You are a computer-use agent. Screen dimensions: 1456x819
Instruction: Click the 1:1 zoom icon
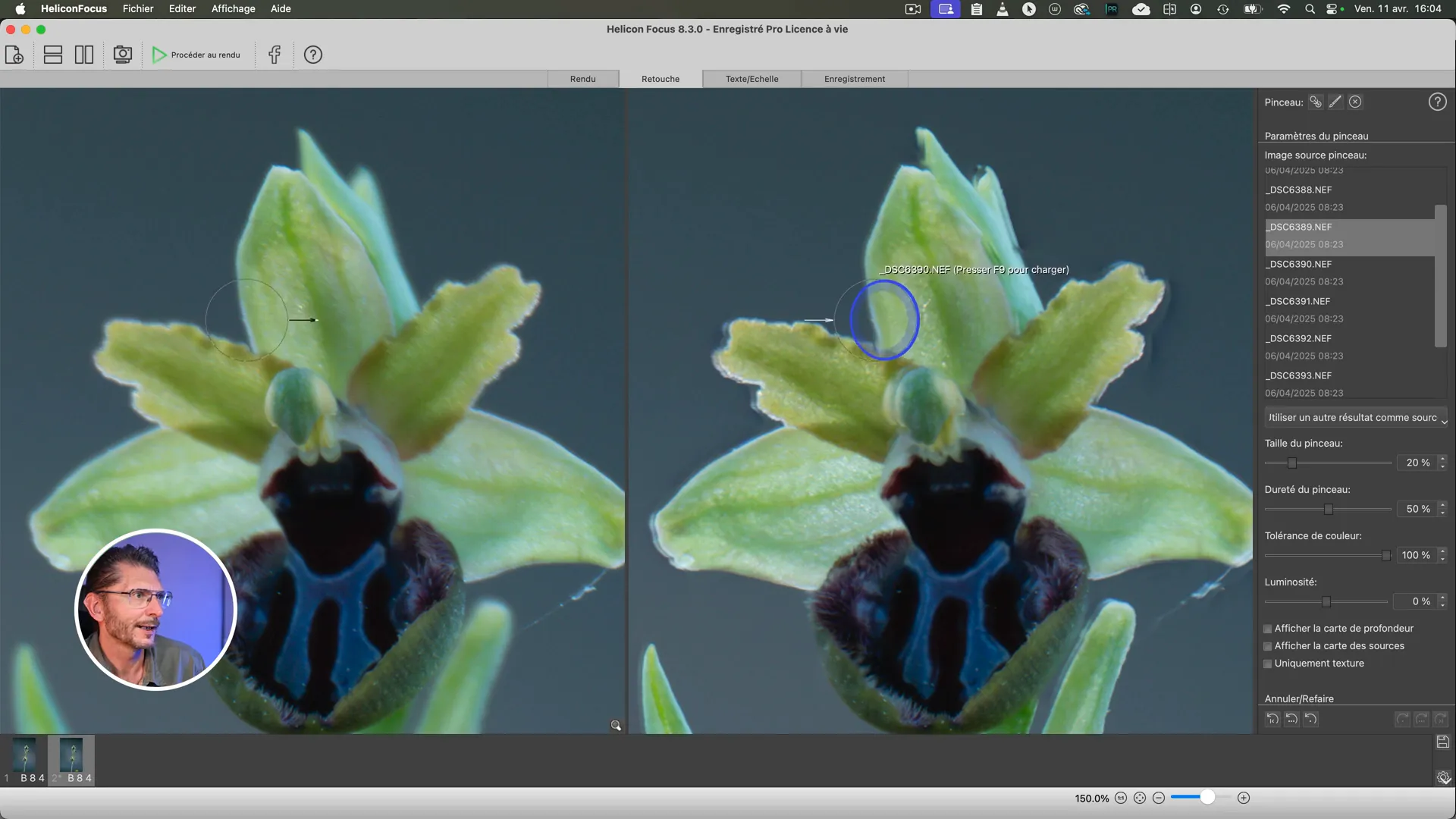1121,798
